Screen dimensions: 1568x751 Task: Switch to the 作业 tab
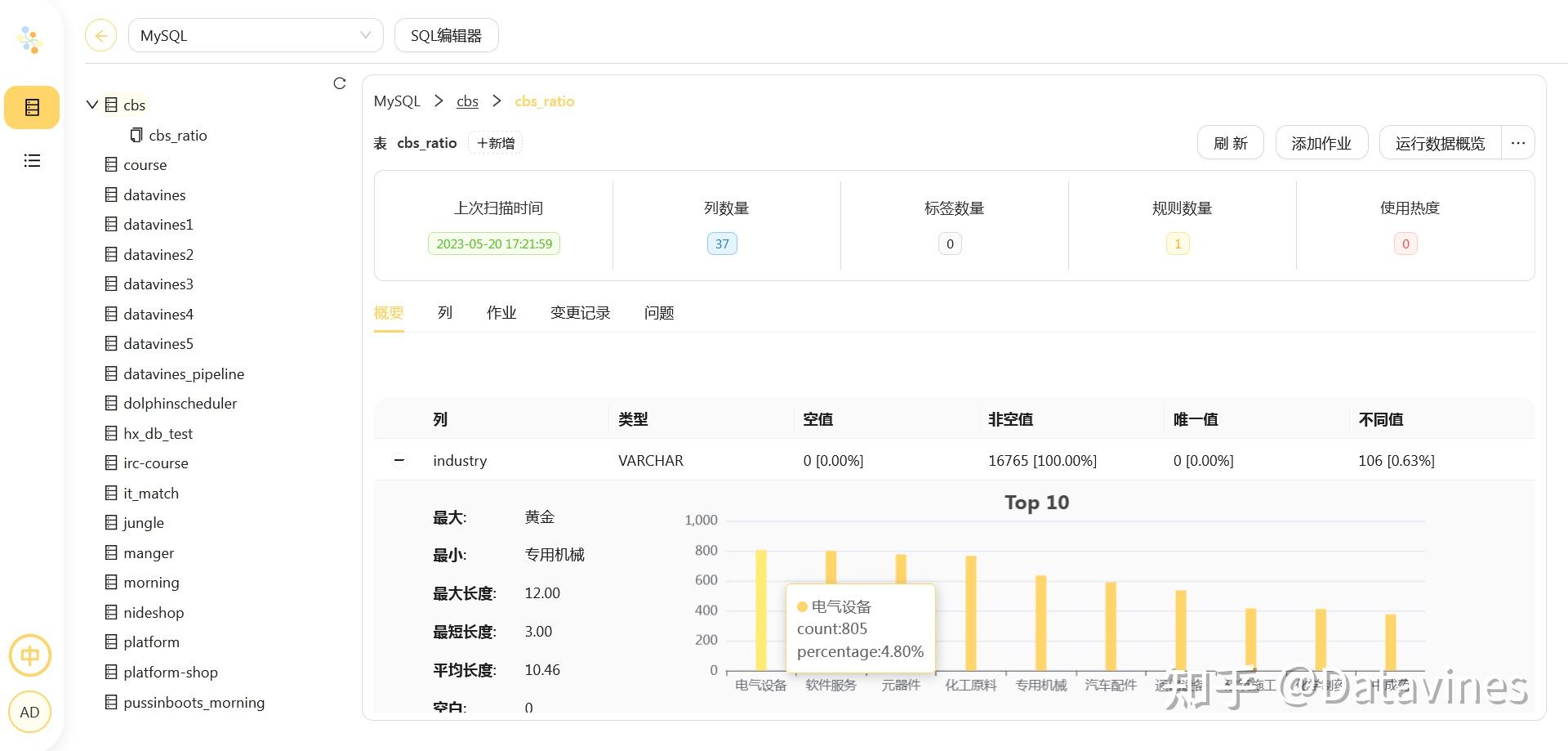(x=501, y=313)
